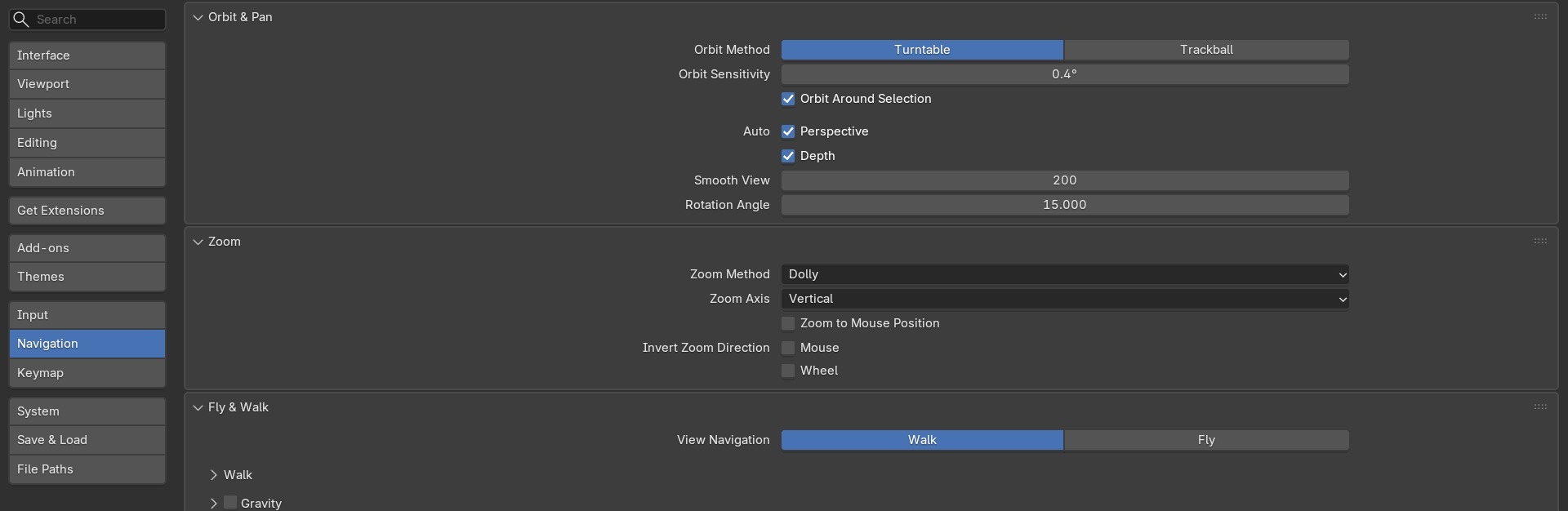Open the Viewport preferences section
This screenshot has width=1568, height=511.
87,84
